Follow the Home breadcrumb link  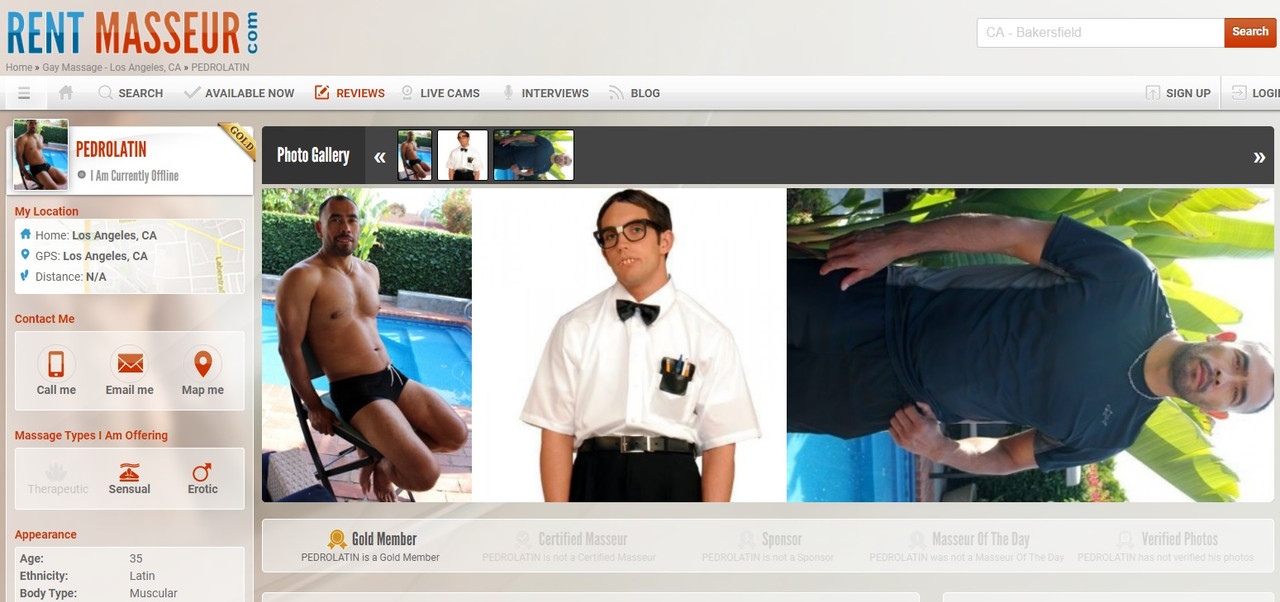coord(19,68)
